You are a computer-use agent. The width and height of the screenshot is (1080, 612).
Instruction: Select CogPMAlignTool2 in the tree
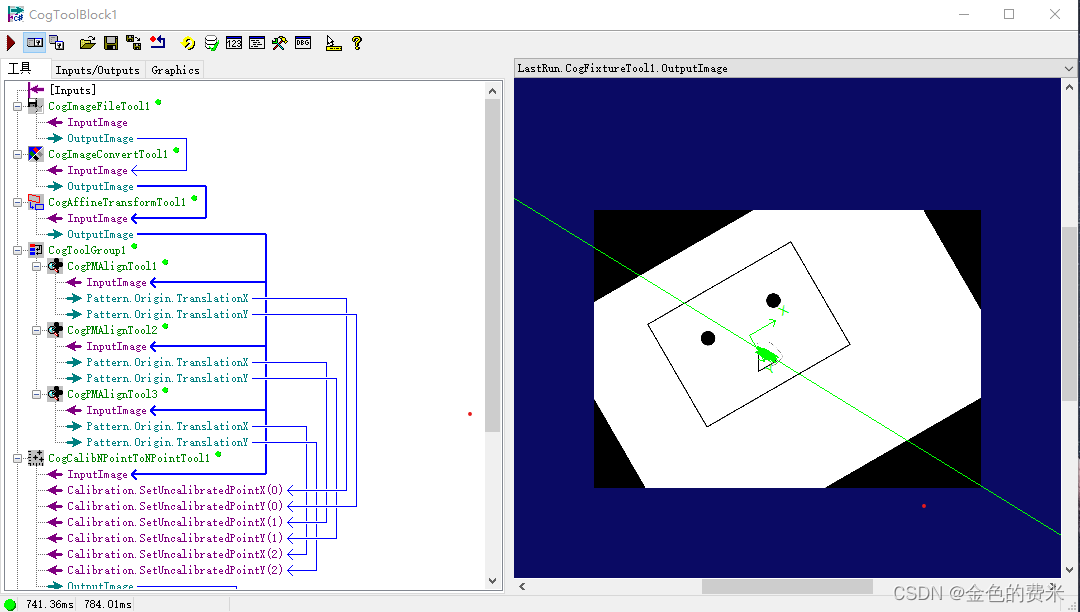point(112,330)
